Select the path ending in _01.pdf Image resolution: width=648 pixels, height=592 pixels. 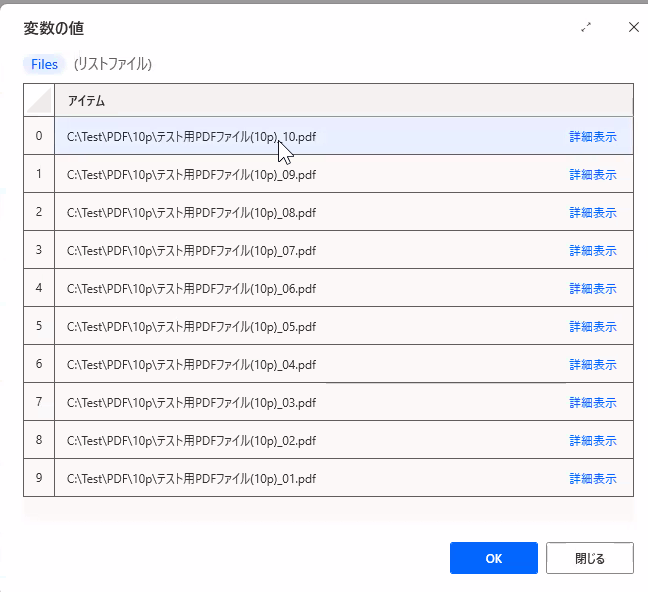[191, 479]
